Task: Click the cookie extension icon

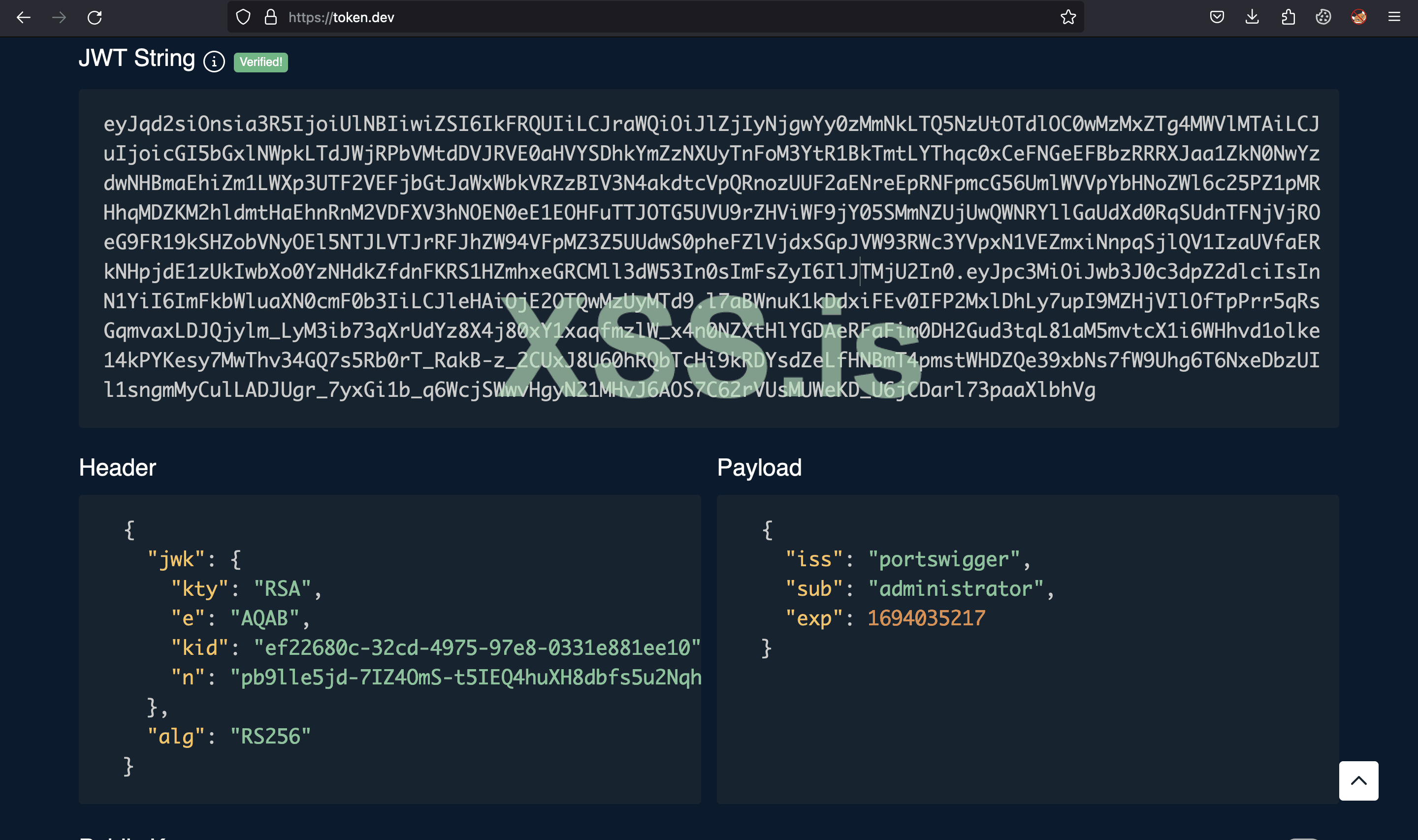Action: click(x=1323, y=18)
